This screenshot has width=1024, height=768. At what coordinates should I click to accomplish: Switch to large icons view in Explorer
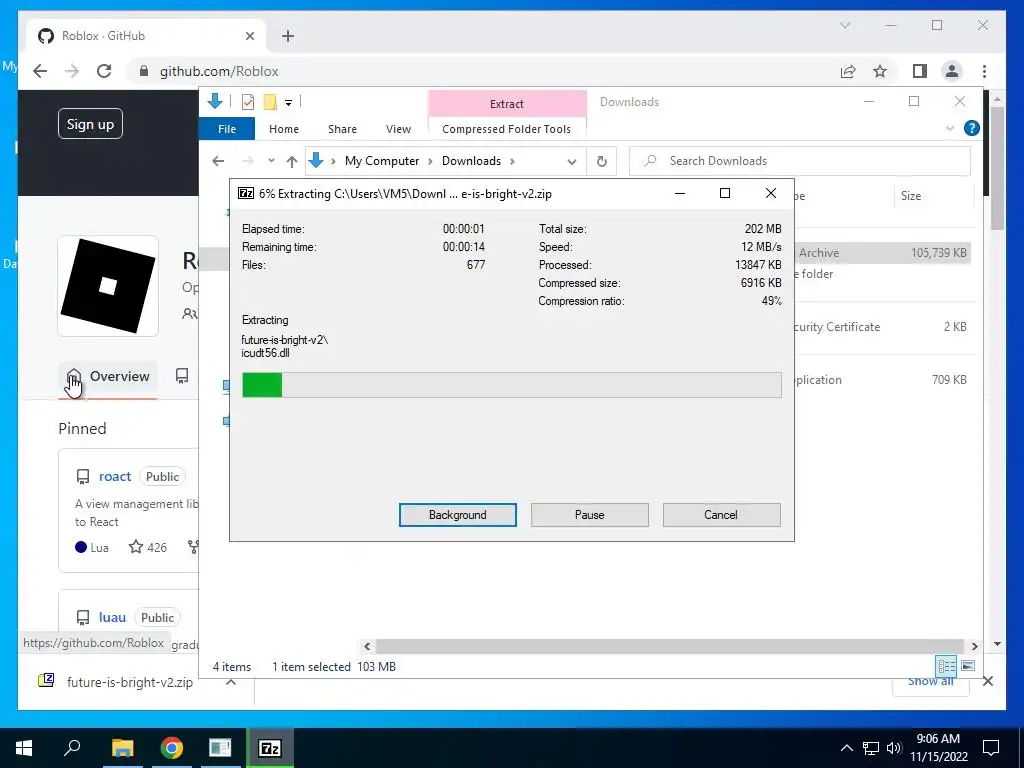pyautogui.click(x=968, y=666)
